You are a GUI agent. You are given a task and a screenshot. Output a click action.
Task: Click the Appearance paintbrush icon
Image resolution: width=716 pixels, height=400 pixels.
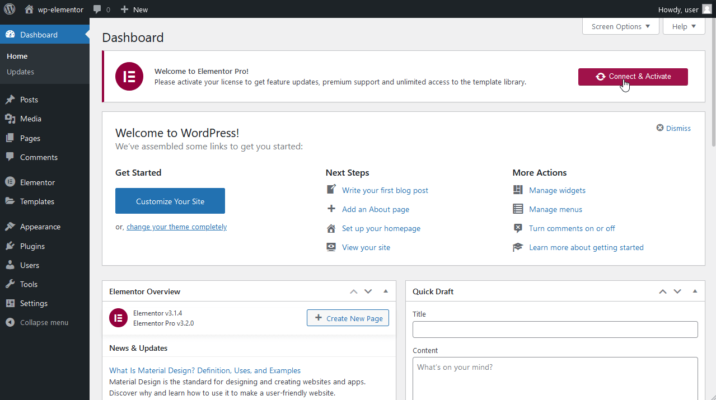click(x=9, y=227)
